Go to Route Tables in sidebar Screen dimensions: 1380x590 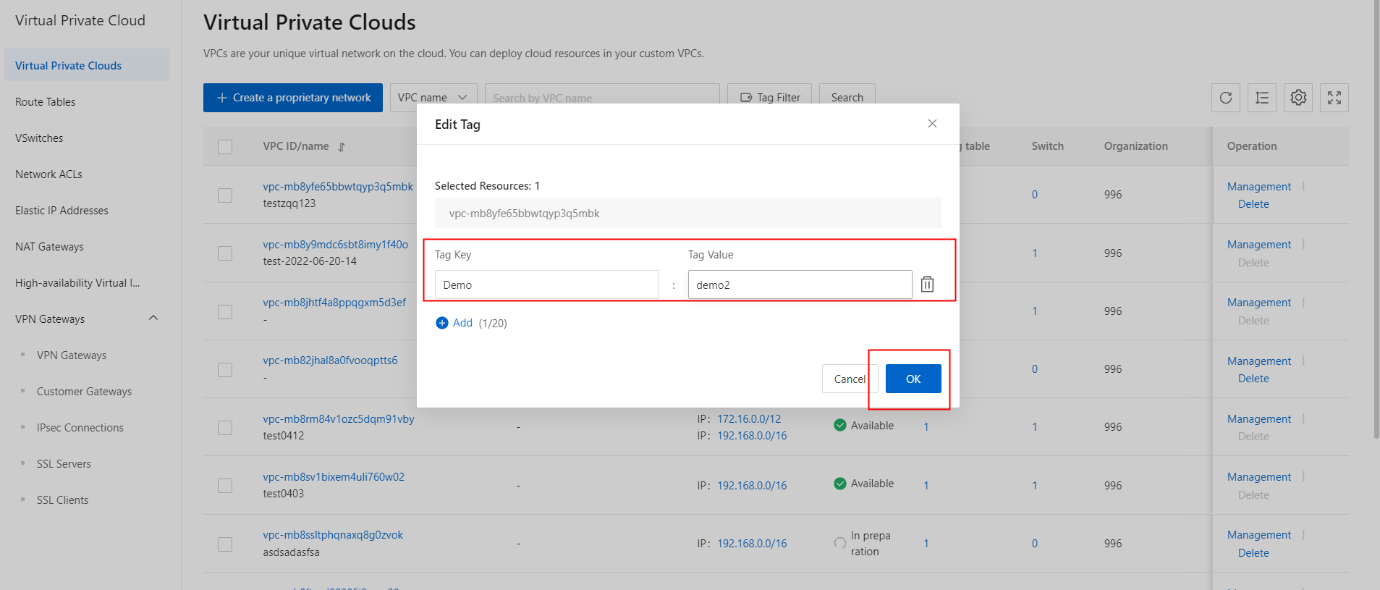click(45, 102)
